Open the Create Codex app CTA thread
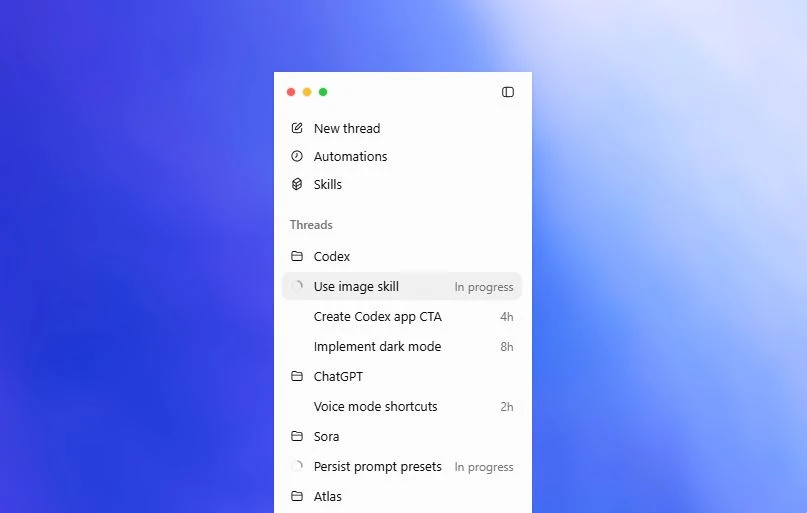The image size is (807, 513). point(402,316)
